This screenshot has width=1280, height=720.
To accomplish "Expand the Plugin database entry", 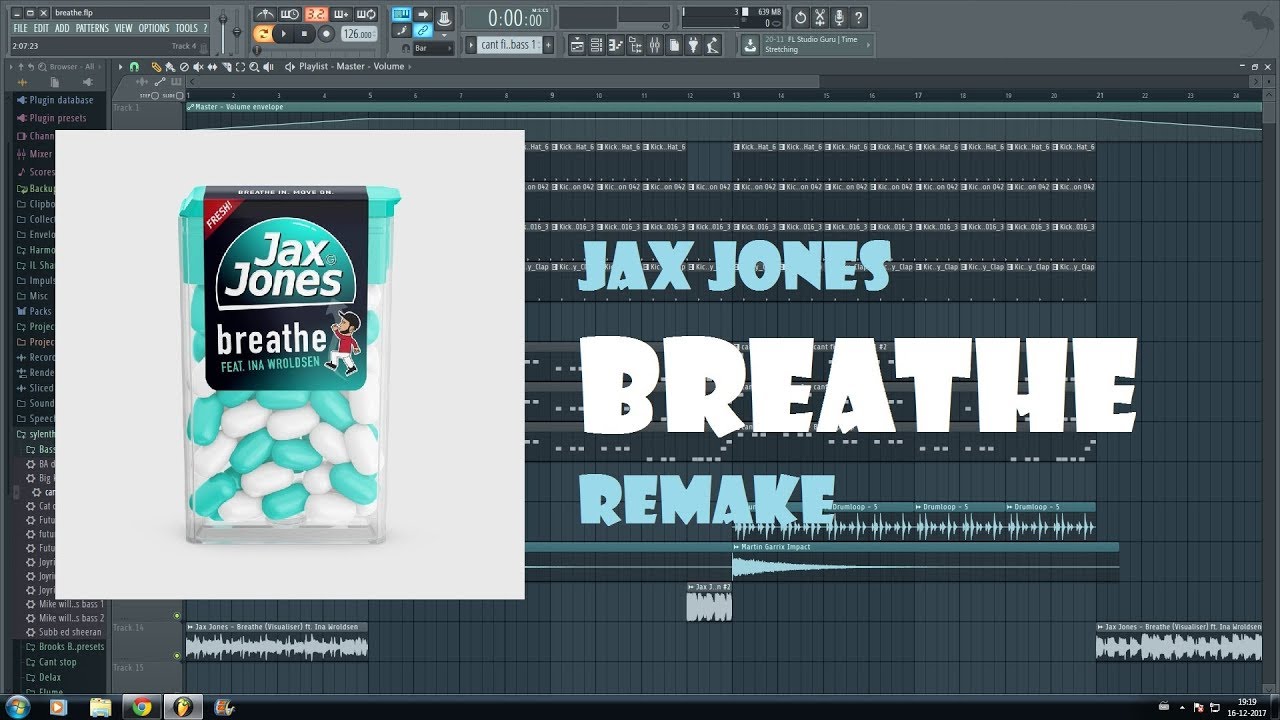I will pyautogui.click(x=55, y=100).
